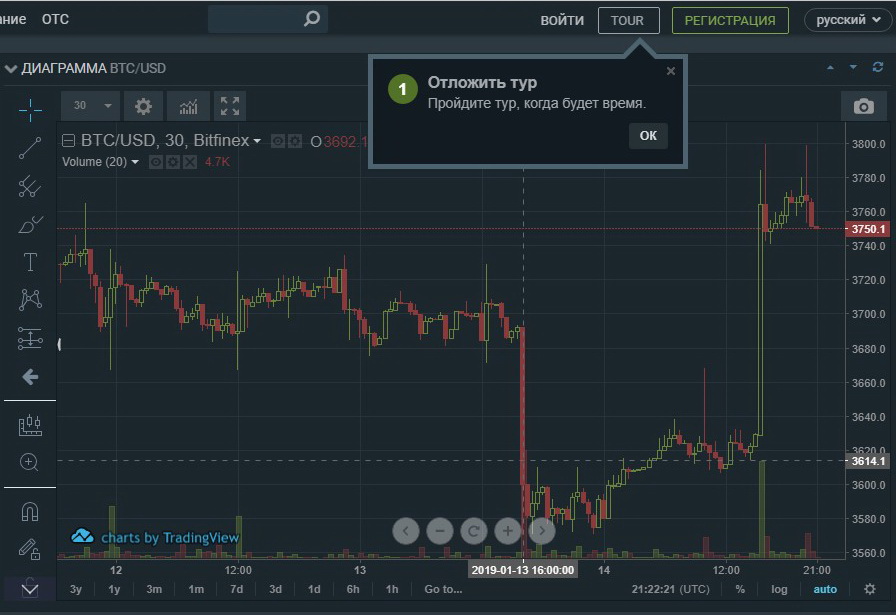The height and width of the screenshot is (615, 896).
Task: Collapse the ДИАГРАММА BTC/USD section
Action: (11, 69)
